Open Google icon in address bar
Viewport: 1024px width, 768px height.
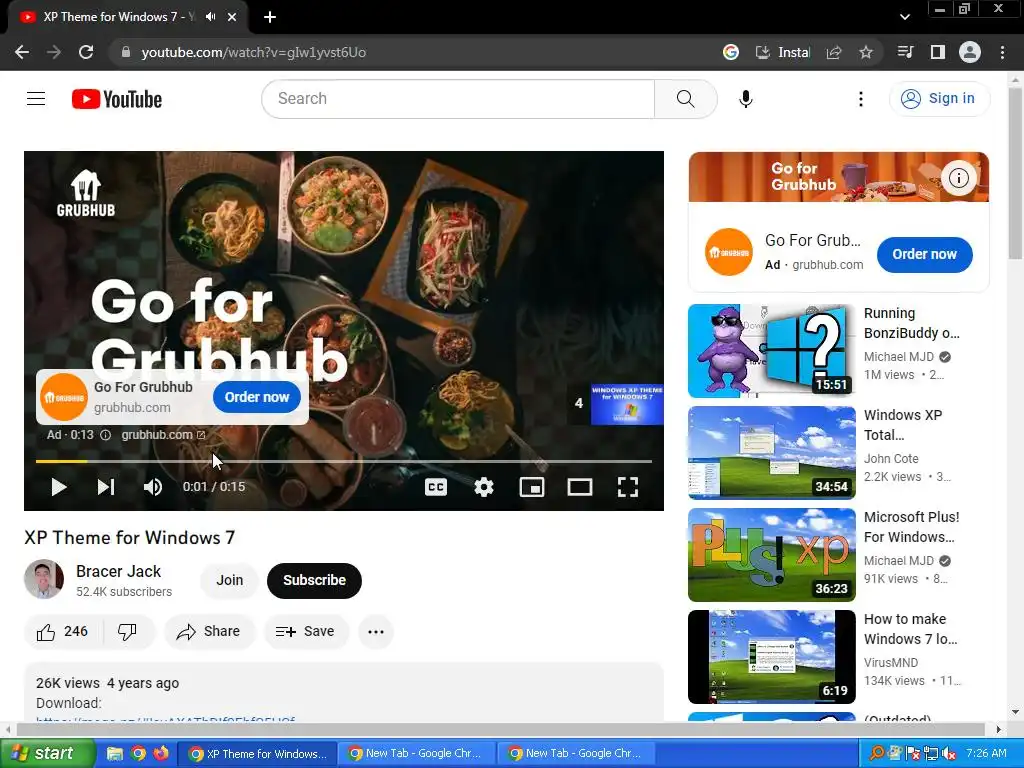click(x=731, y=52)
